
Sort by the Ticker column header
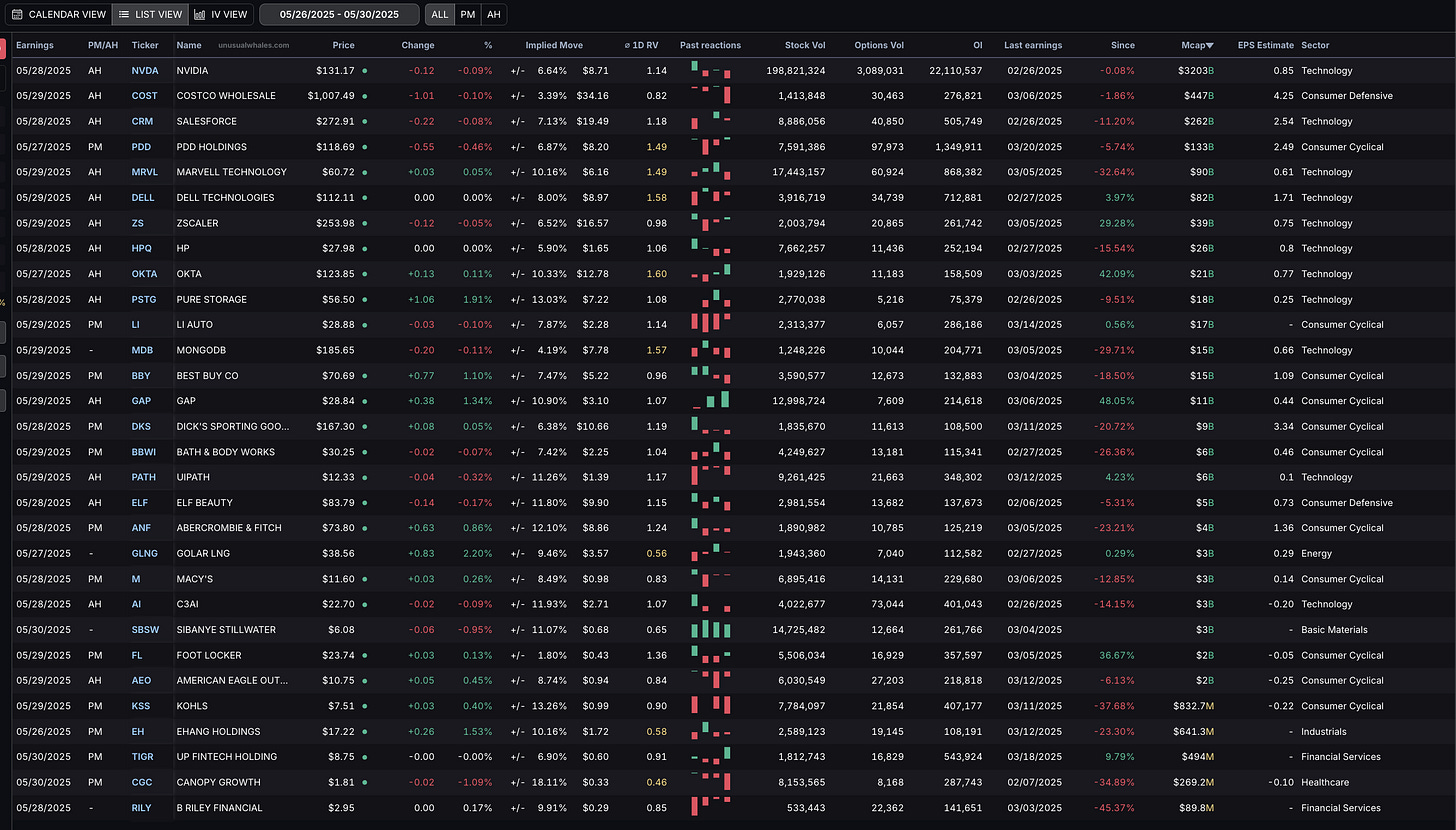(145, 45)
